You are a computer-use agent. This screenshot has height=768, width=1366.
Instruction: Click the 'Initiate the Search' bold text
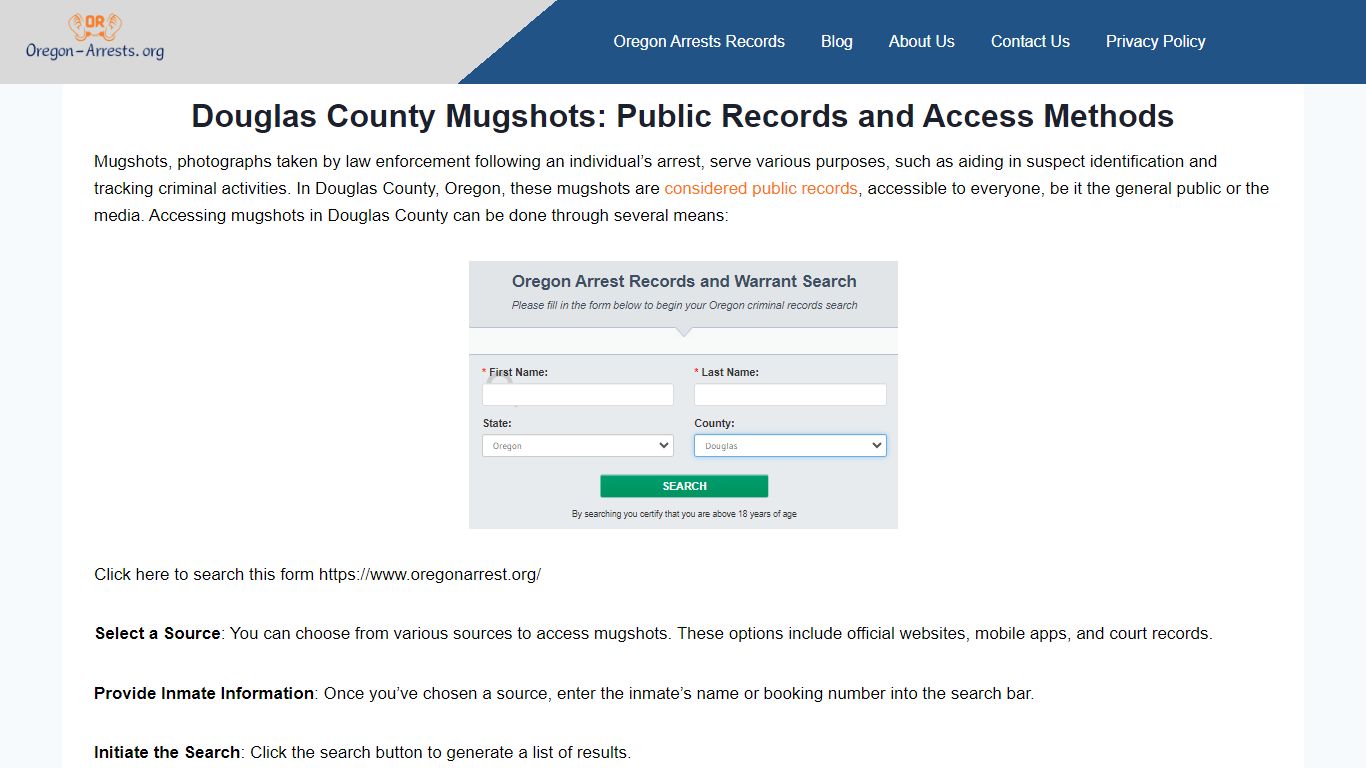point(167,752)
